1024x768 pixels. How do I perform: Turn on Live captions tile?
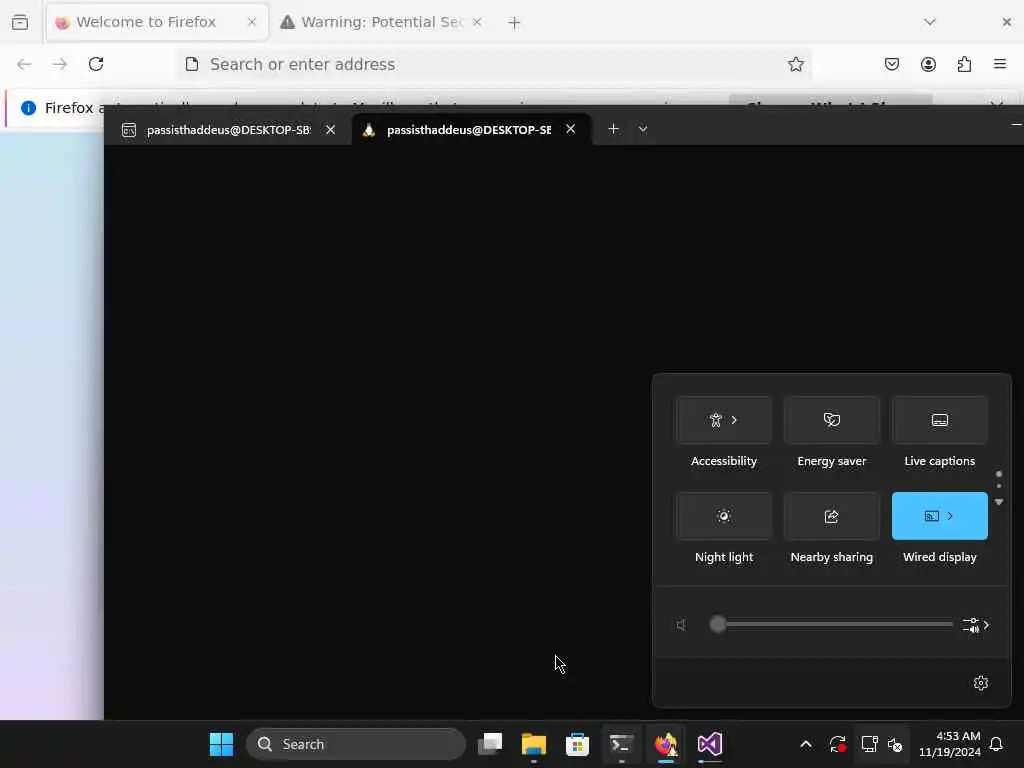click(x=939, y=420)
